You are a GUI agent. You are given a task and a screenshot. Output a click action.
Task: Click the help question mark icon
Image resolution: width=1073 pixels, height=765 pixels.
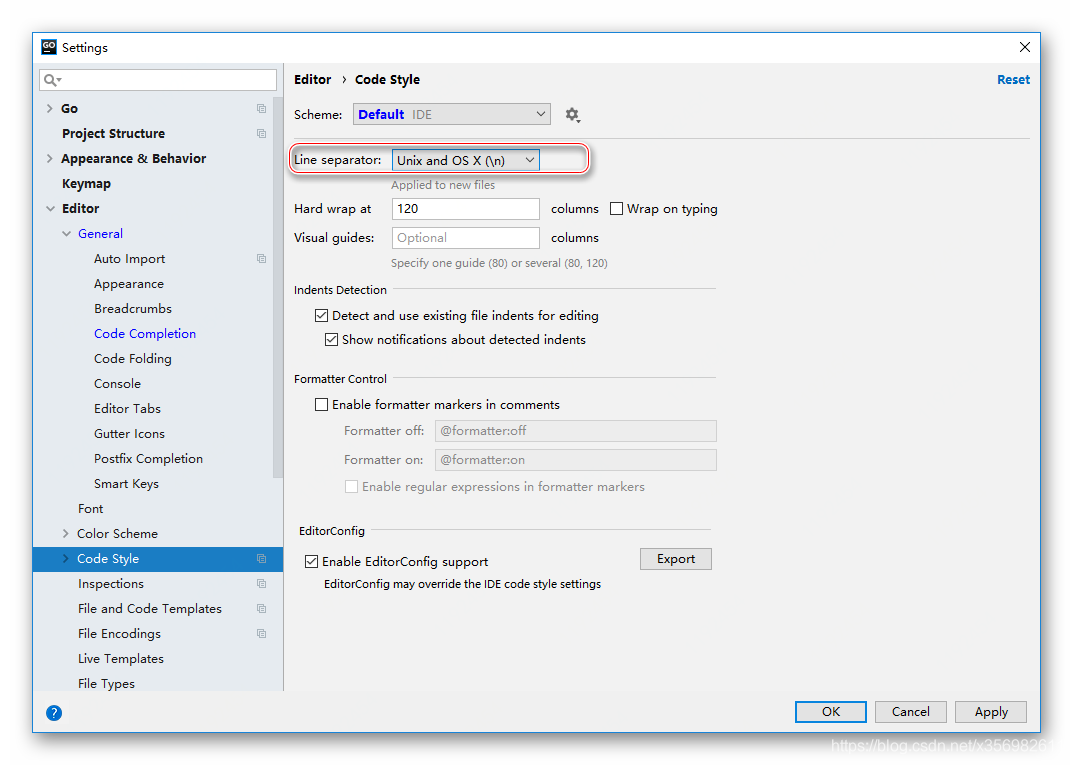click(54, 713)
